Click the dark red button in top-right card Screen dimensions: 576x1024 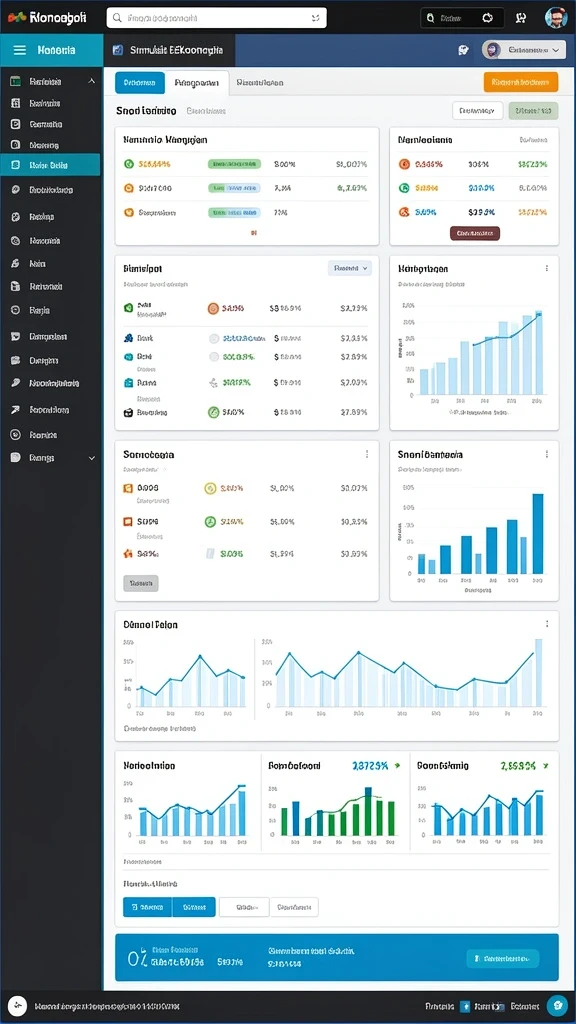(x=475, y=233)
